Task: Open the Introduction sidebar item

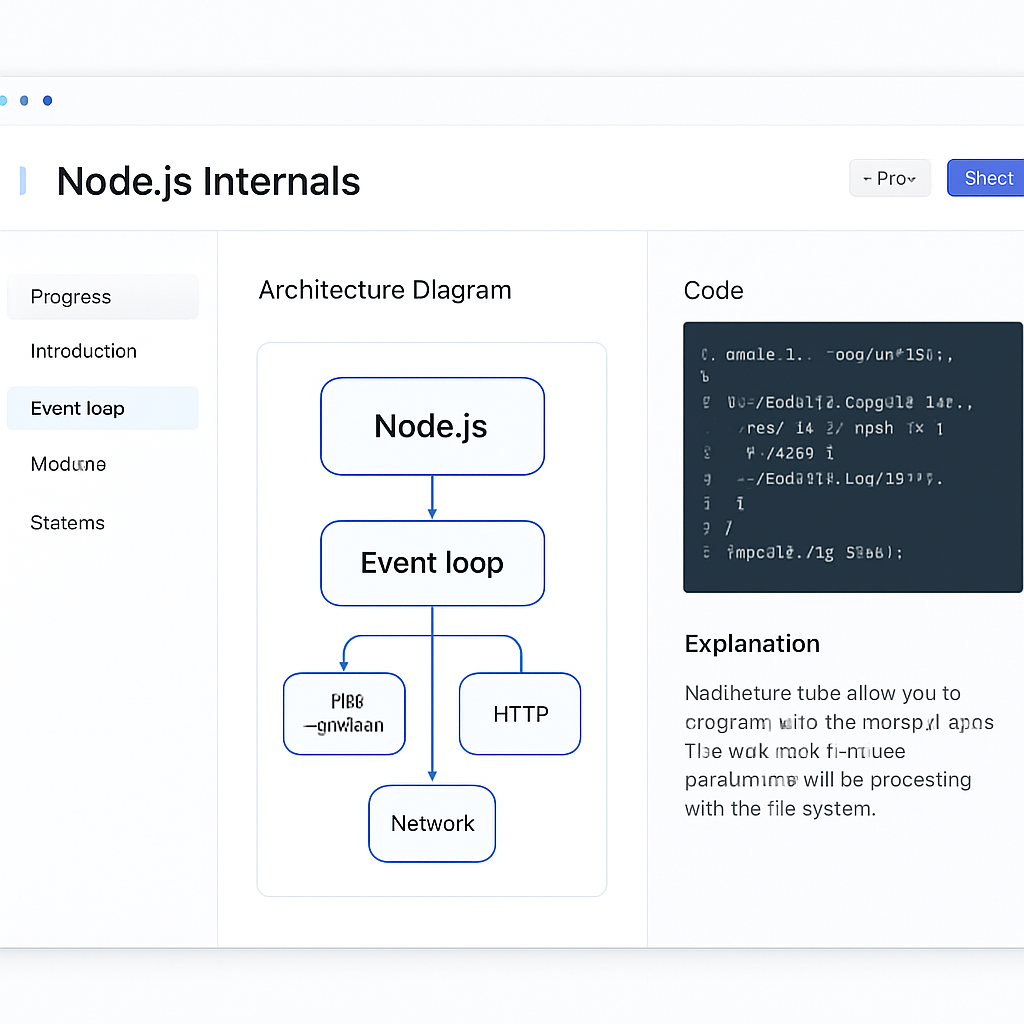Action: click(x=84, y=351)
